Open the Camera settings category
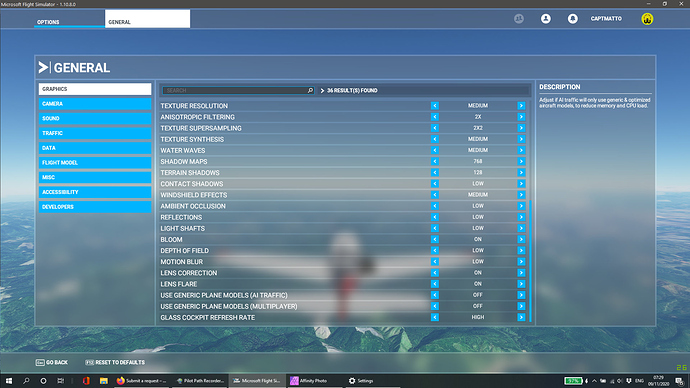The width and height of the screenshot is (690, 388). 95,104
